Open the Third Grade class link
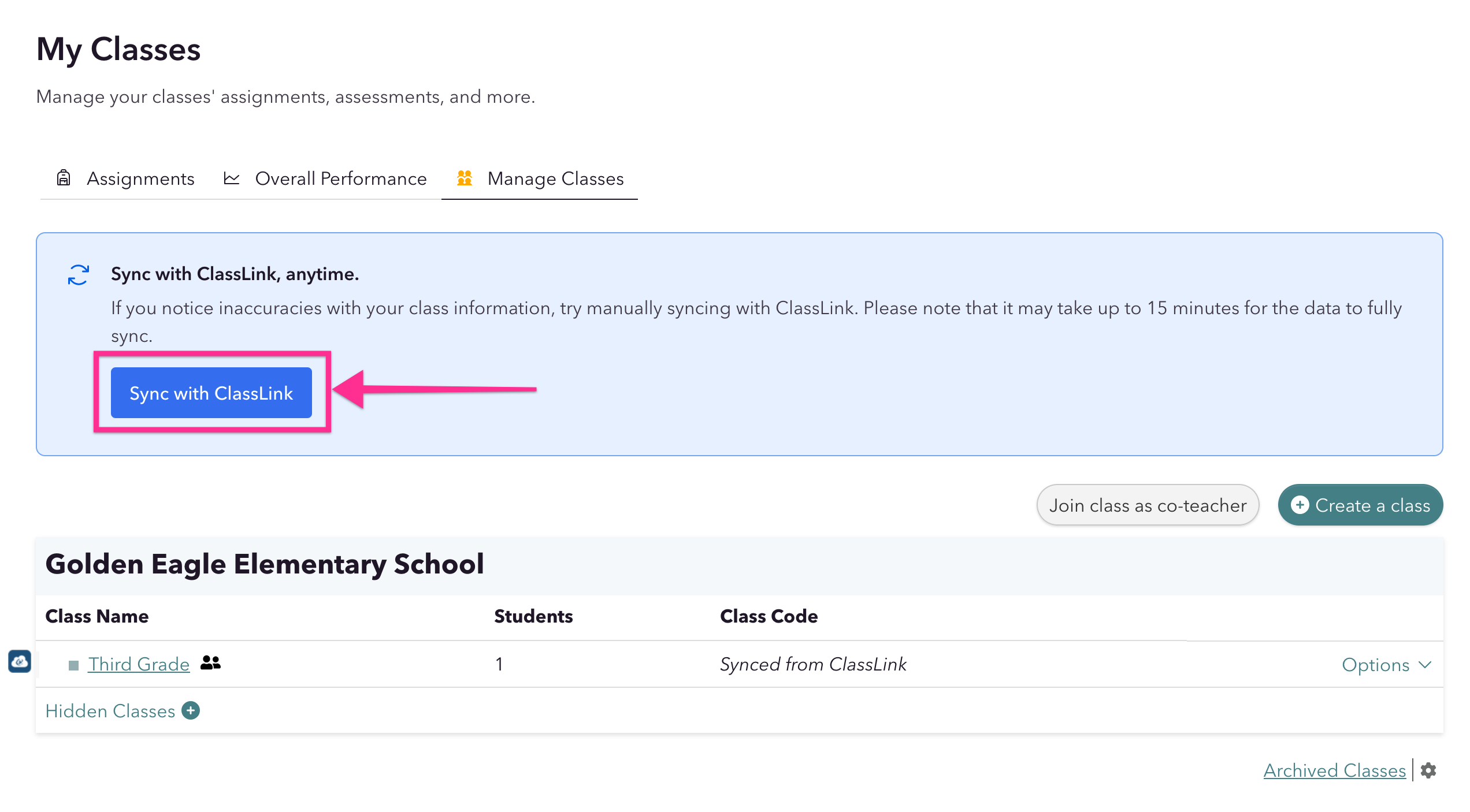The image size is (1470, 812). click(x=139, y=664)
